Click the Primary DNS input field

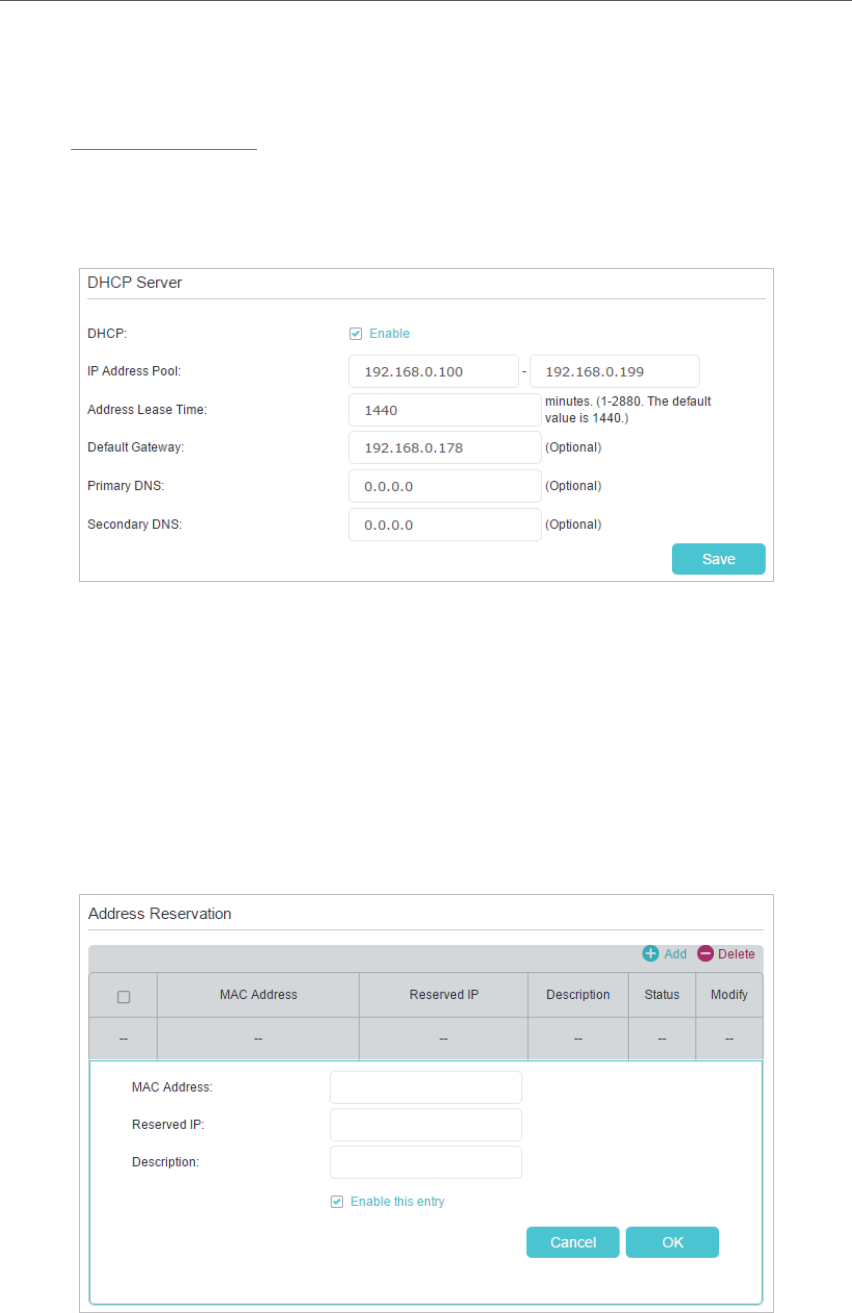[x=445, y=486]
